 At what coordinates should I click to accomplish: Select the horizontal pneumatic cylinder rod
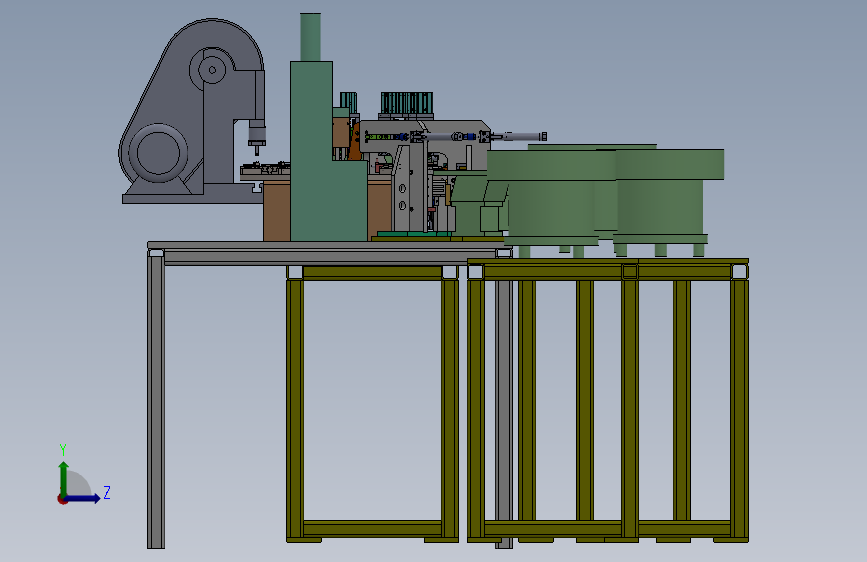tap(519, 136)
